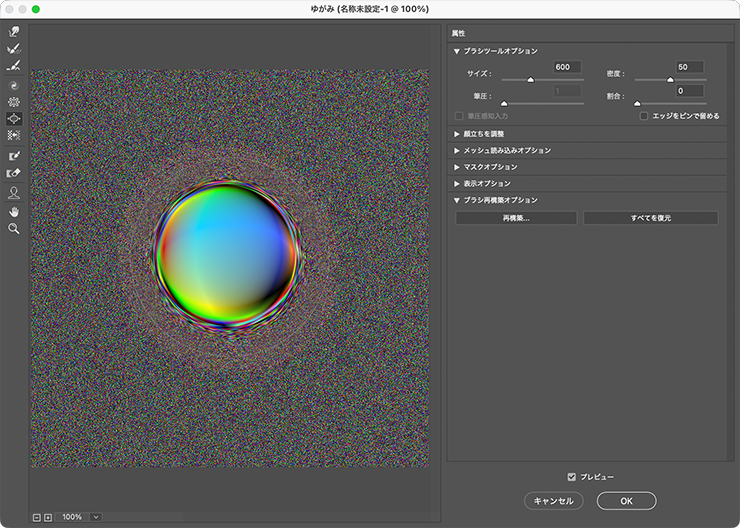This screenshot has width=740, height=528.
Task: Click the green macOS fullscreen button
Action: 35,9
